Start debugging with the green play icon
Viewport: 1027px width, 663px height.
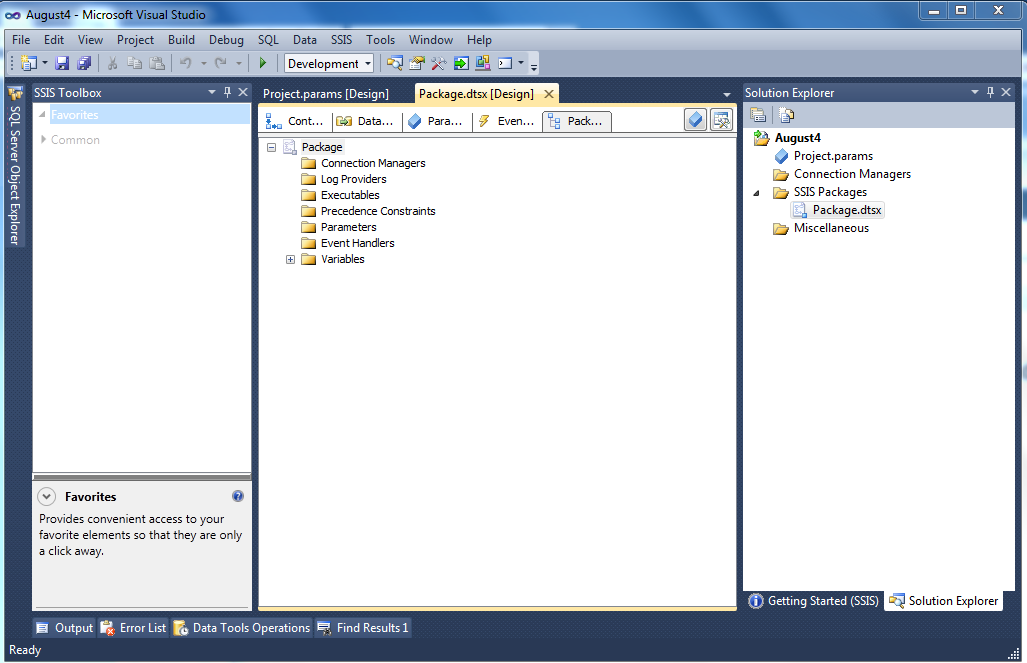[263, 64]
